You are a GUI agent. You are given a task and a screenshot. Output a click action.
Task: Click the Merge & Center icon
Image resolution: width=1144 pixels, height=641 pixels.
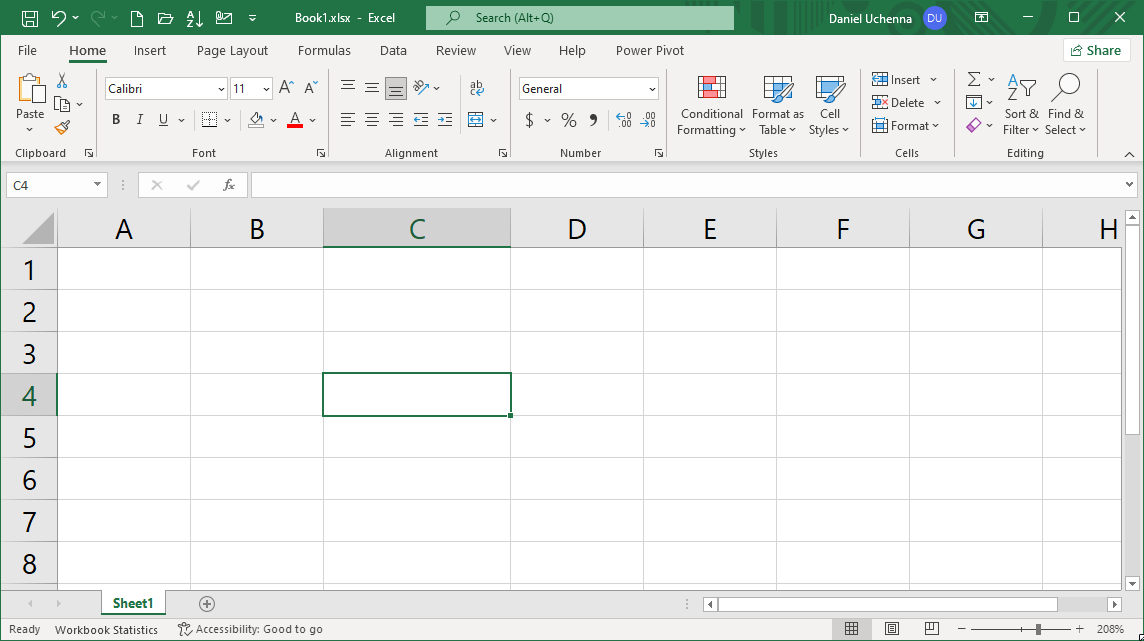click(x=475, y=120)
